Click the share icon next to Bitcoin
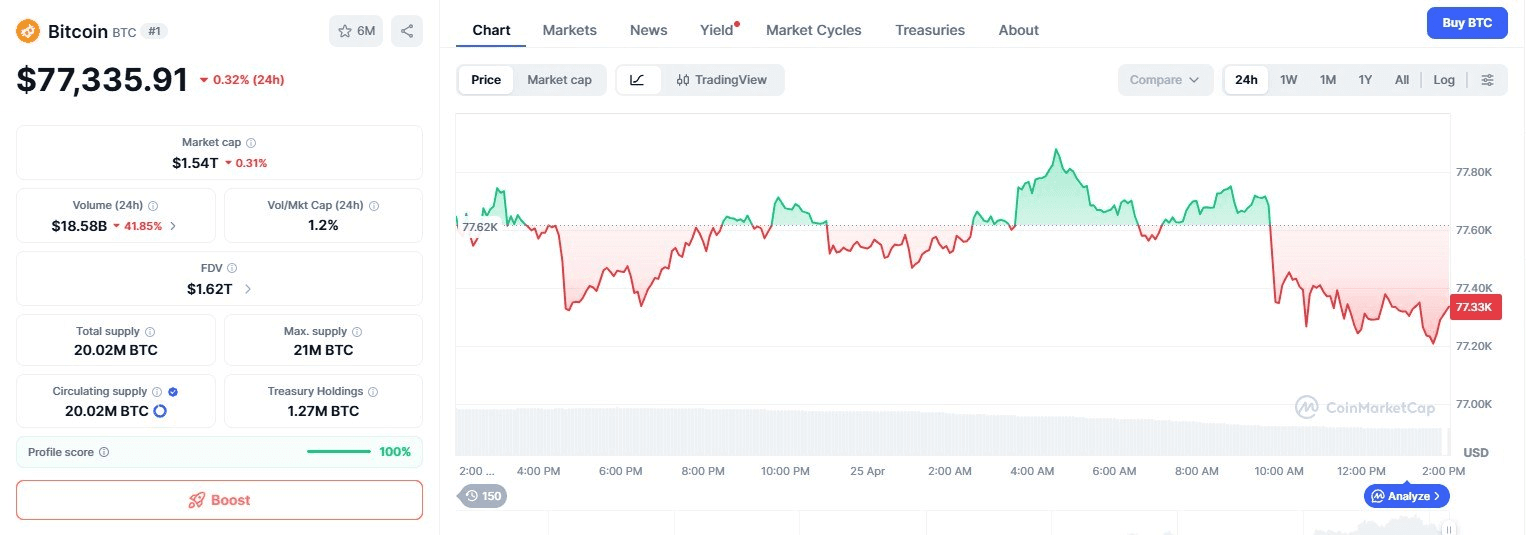The height and width of the screenshot is (535, 1526). pos(407,31)
